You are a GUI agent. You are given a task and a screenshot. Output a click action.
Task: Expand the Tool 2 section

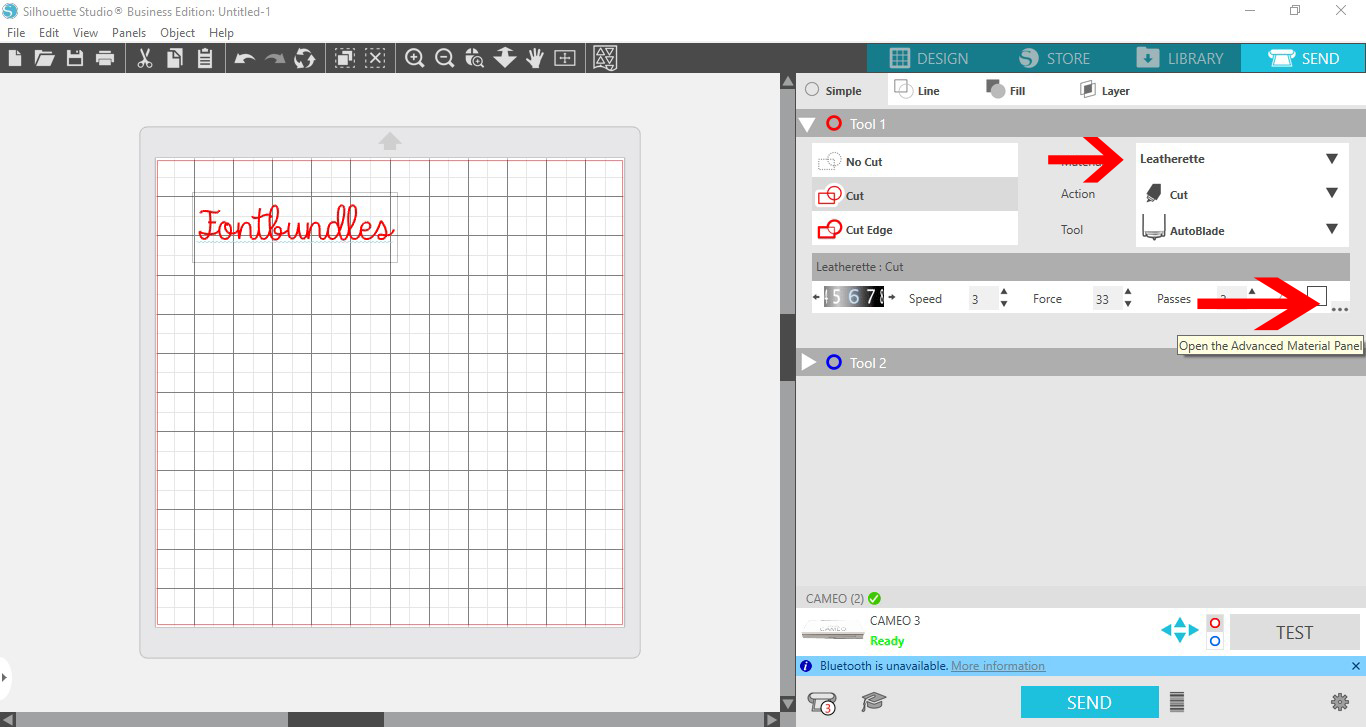(x=809, y=362)
